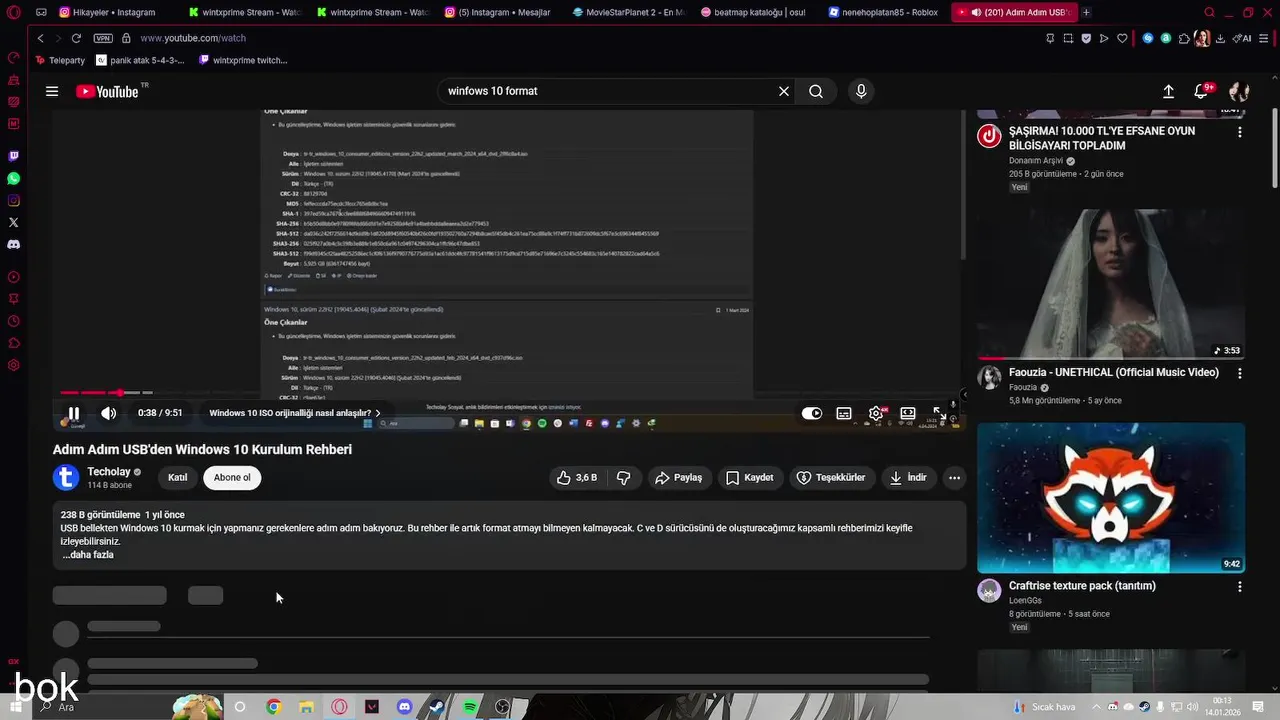Like the video with 3,6 B likes
The image size is (1280, 720).
point(576,478)
